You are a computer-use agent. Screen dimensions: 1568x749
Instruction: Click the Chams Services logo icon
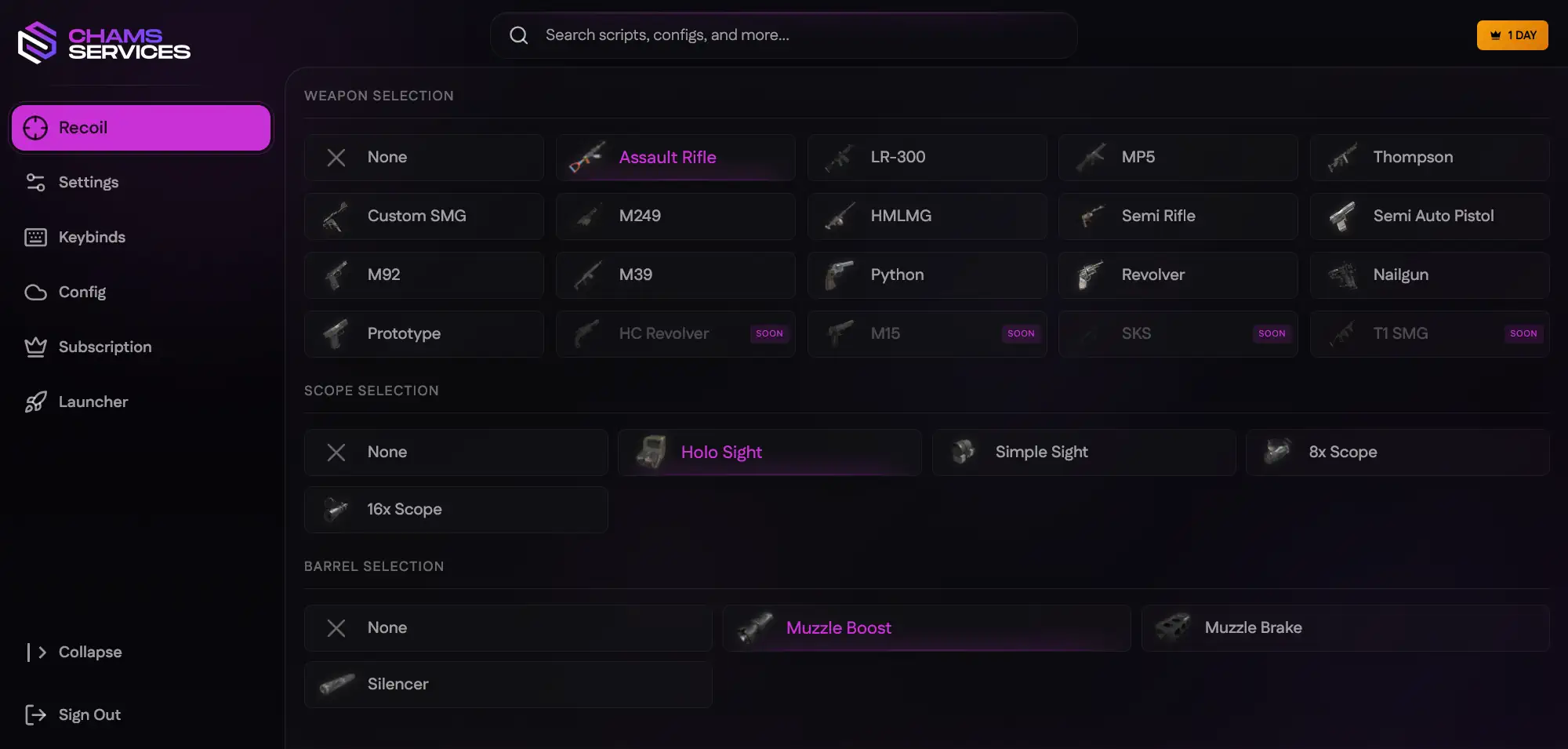click(37, 42)
